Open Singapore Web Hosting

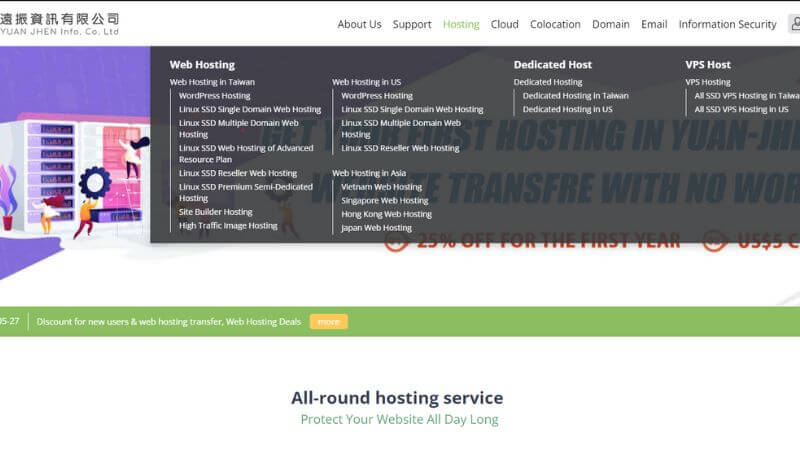385,201
